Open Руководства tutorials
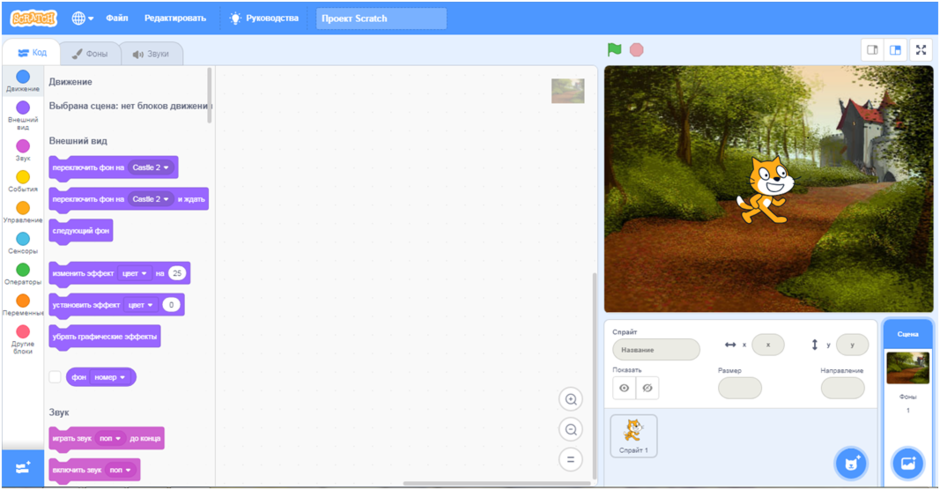Screen dimensions: 940x490 point(264,18)
